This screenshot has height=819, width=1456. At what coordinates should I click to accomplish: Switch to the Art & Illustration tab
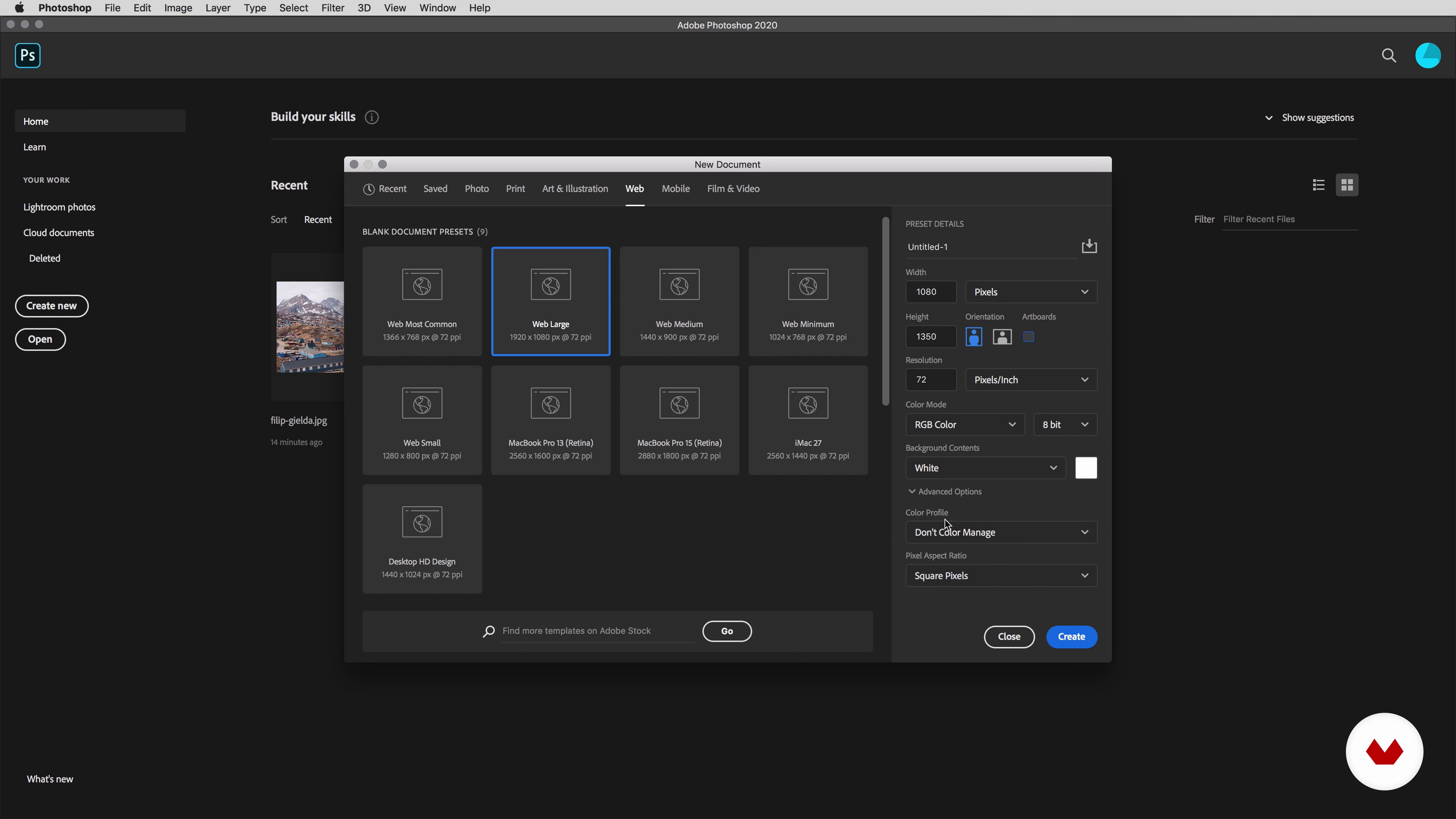(x=575, y=189)
